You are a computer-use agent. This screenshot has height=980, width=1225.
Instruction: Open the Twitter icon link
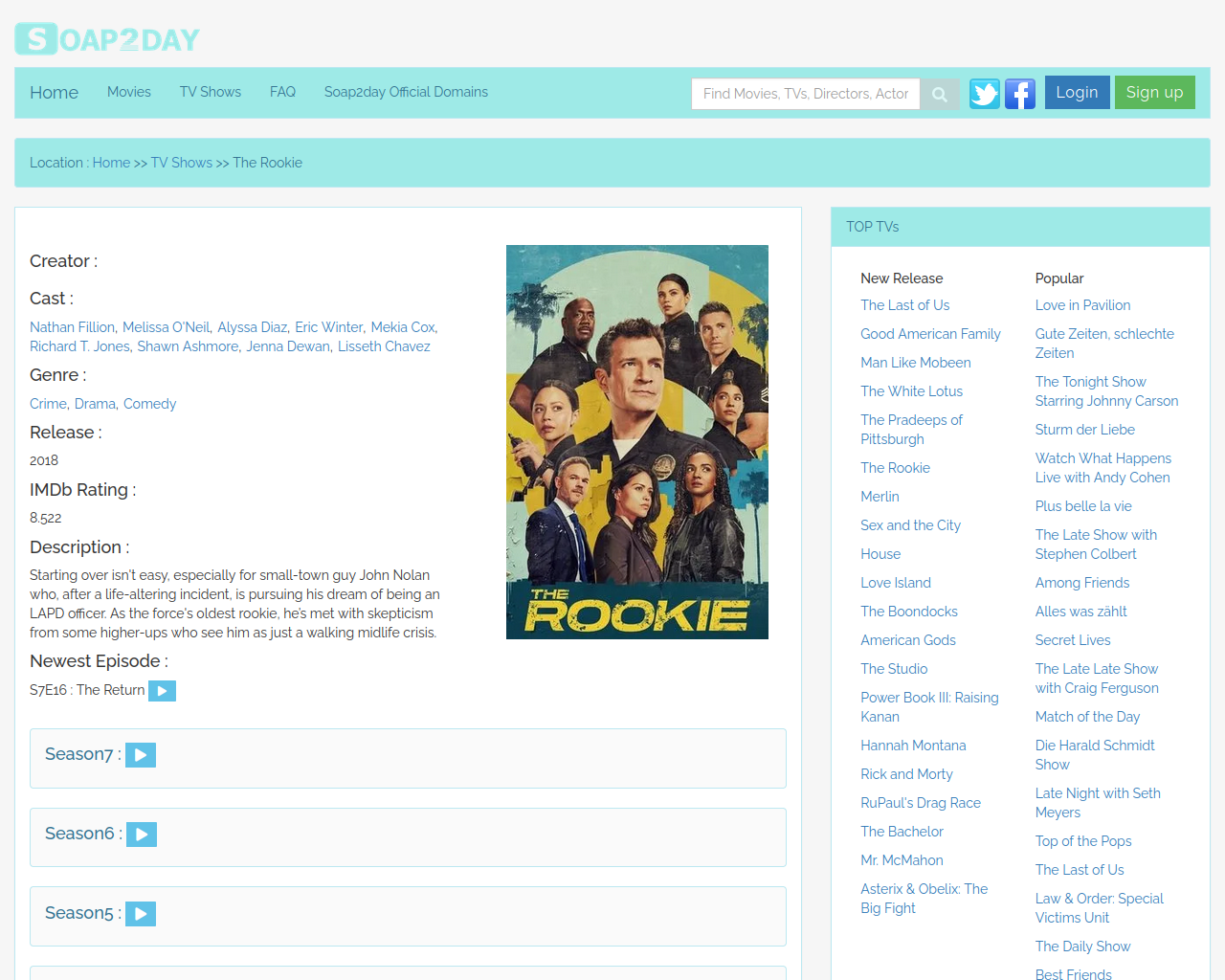coord(985,94)
